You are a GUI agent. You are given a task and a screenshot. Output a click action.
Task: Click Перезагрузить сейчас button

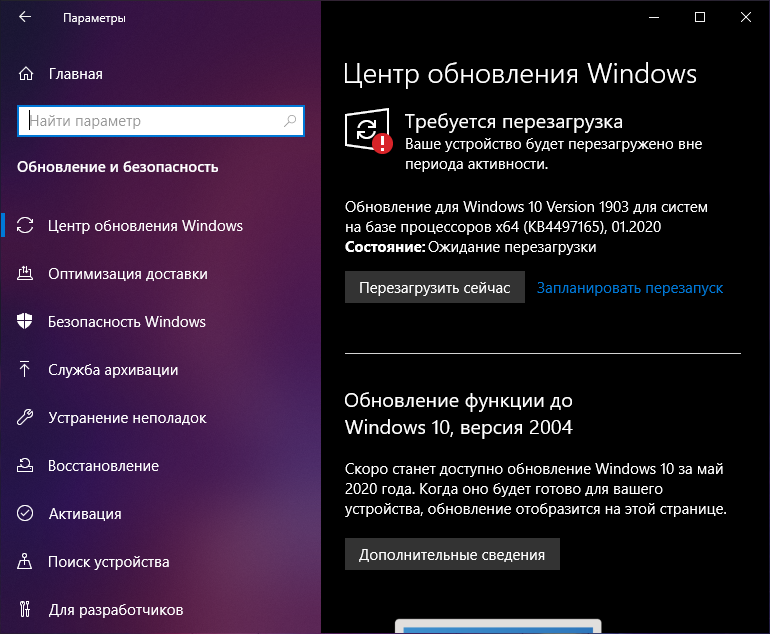[x=435, y=287]
